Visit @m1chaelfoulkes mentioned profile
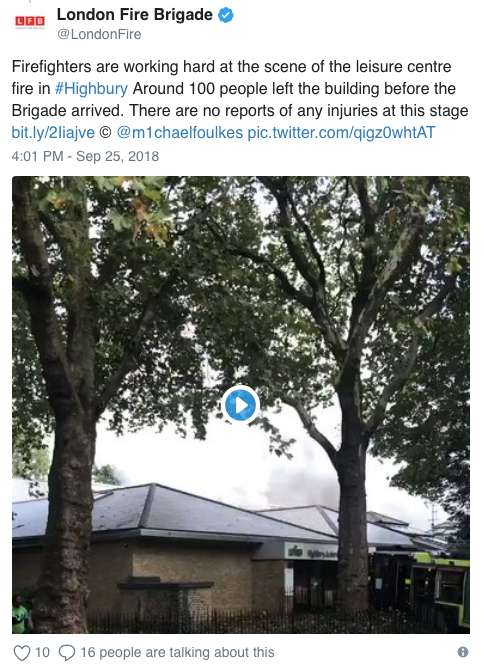This screenshot has width=484, height=667. pos(179,133)
